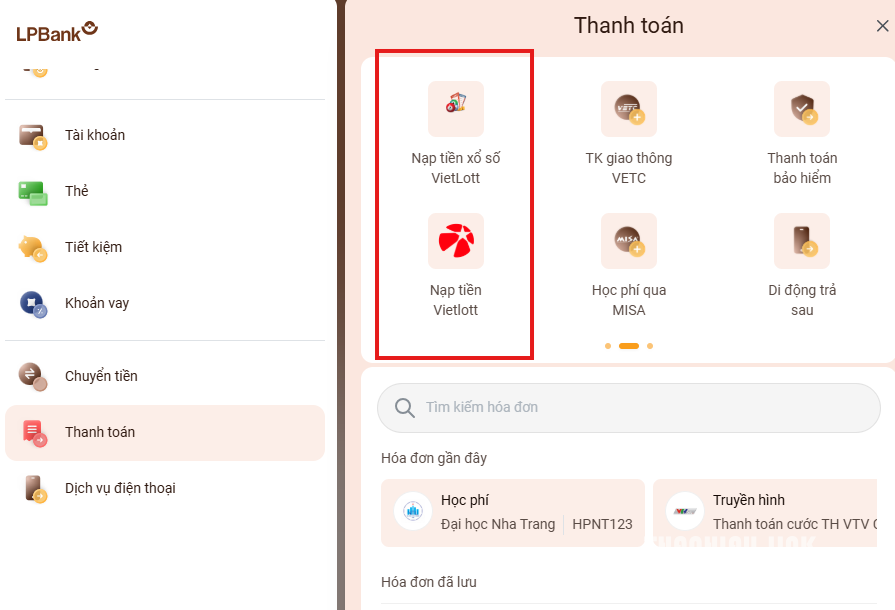Open Nạp tiền xổ số VietLott icon
The image size is (895, 610).
tap(455, 108)
